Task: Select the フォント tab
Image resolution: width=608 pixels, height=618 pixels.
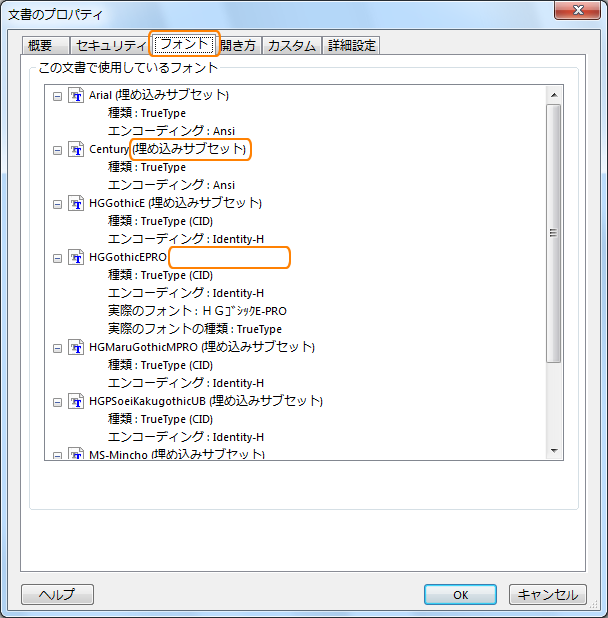Action: click(184, 44)
